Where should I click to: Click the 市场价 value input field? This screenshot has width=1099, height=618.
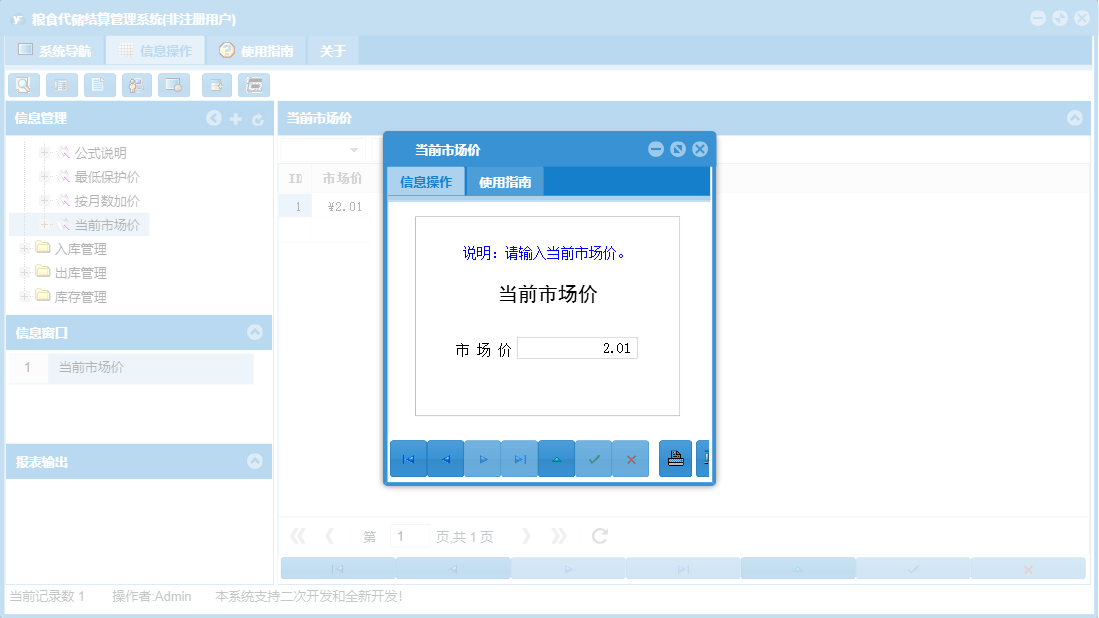point(577,348)
